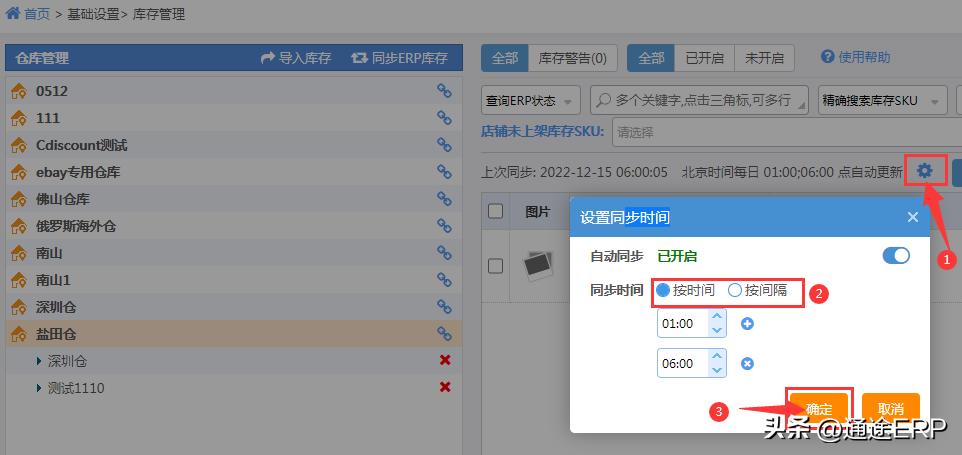Check the select-all checkbox in table header
The width and height of the screenshot is (962, 455).
[495, 212]
